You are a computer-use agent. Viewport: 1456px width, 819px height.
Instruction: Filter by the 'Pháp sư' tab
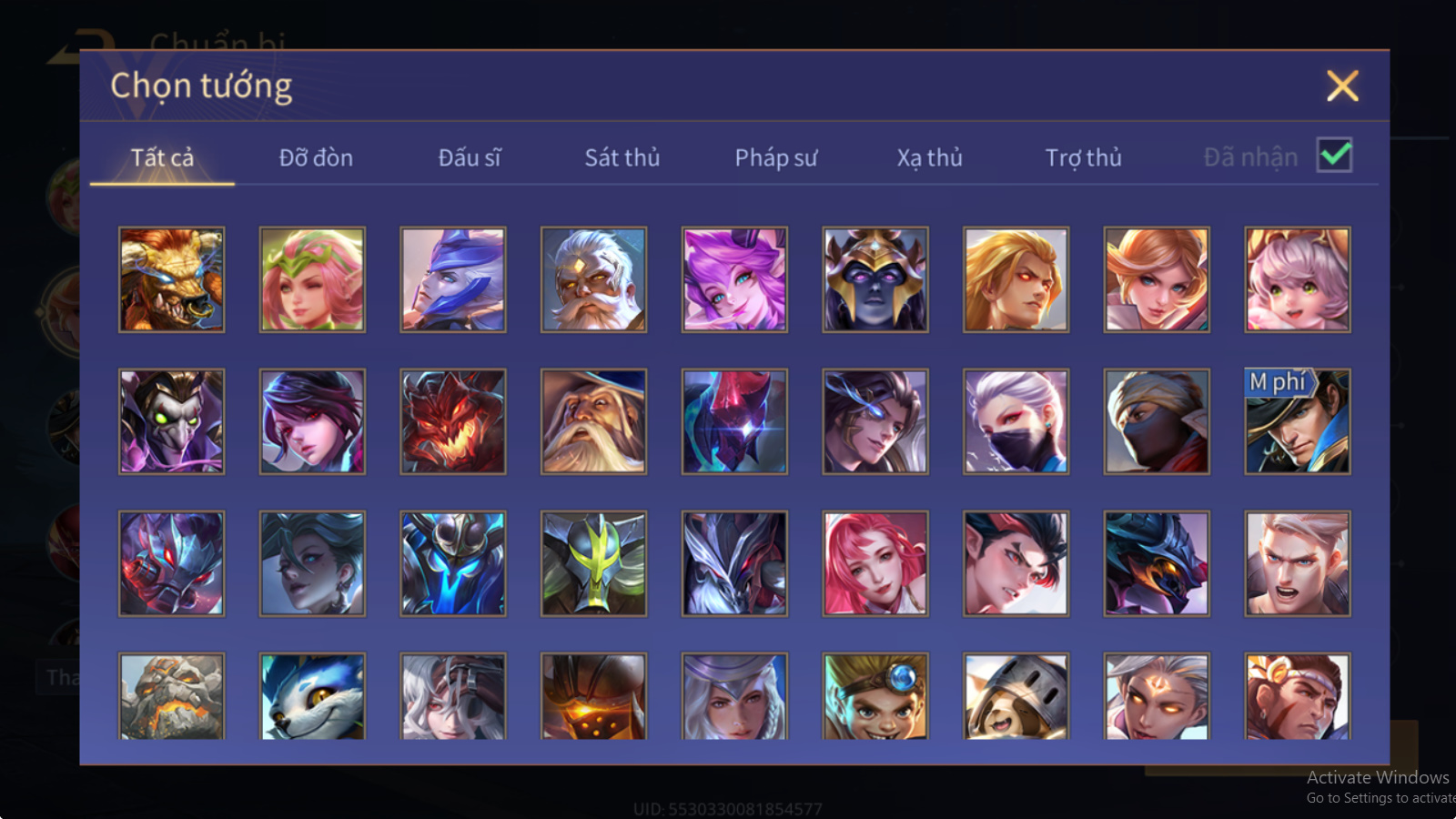775,157
